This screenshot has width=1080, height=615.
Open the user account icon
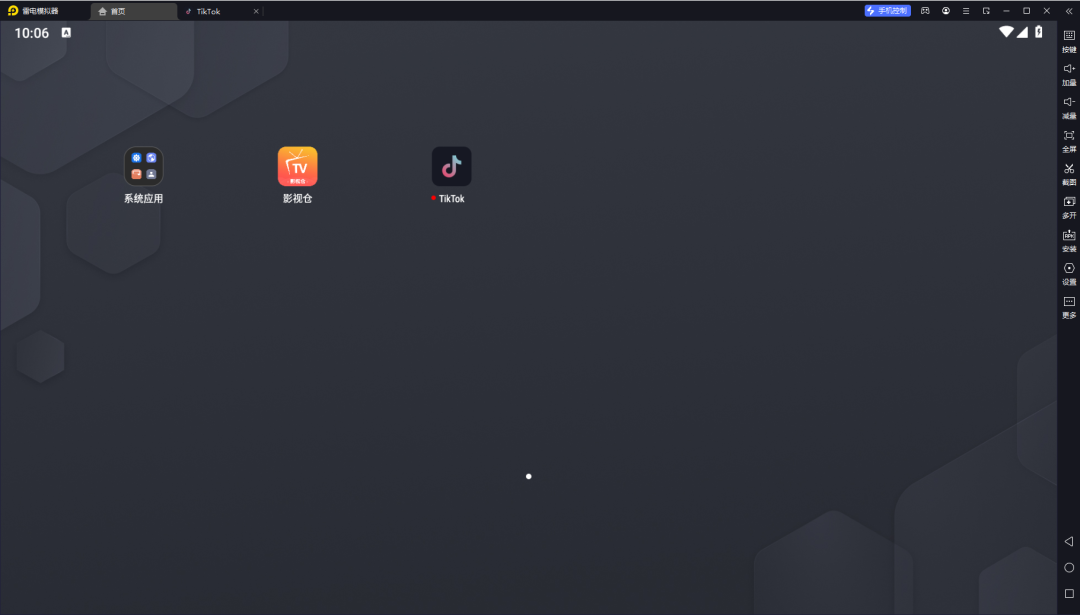point(946,10)
